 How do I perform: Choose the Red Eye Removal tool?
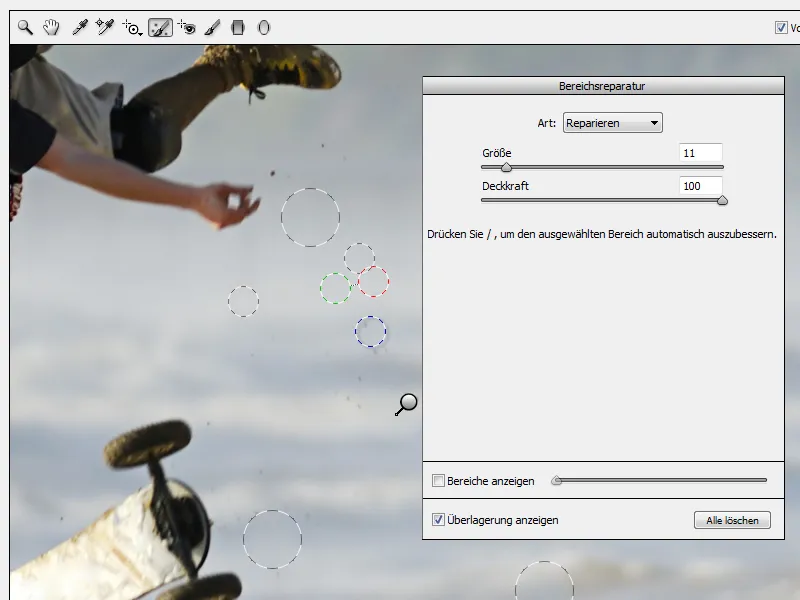point(187,28)
